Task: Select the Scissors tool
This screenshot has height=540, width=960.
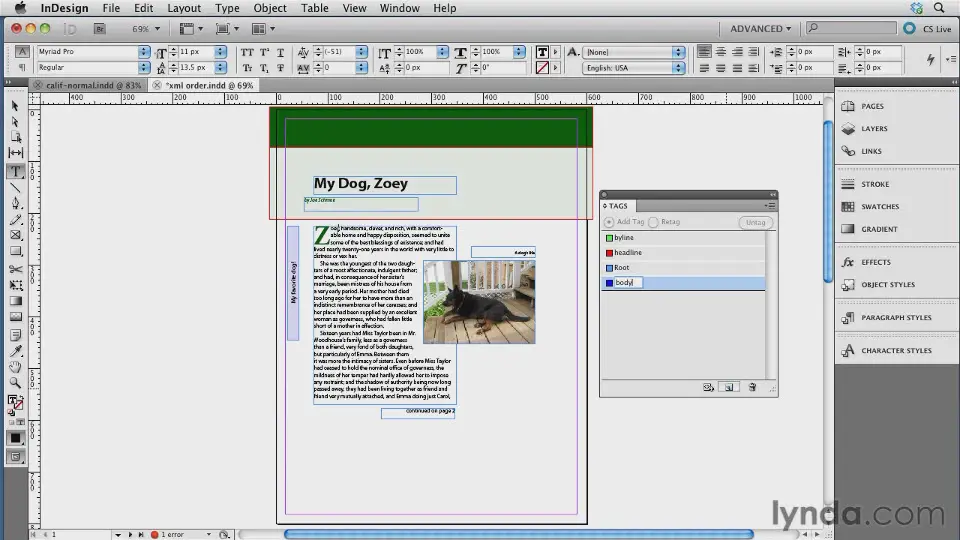Action: tap(15, 269)
